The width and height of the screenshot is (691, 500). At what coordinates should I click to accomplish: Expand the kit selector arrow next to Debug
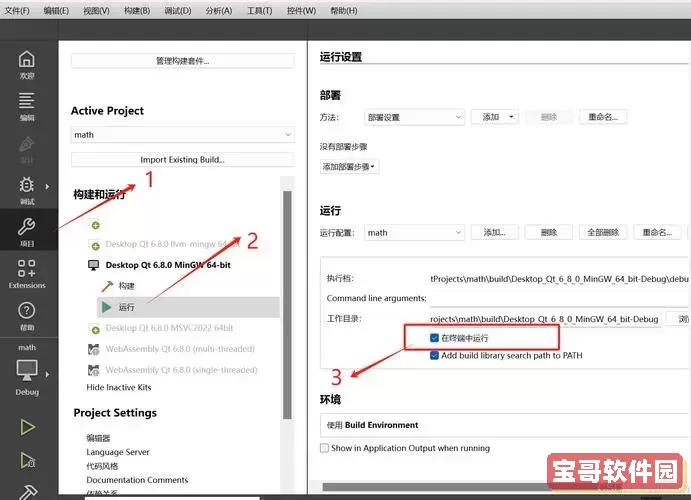coord(47,374)
